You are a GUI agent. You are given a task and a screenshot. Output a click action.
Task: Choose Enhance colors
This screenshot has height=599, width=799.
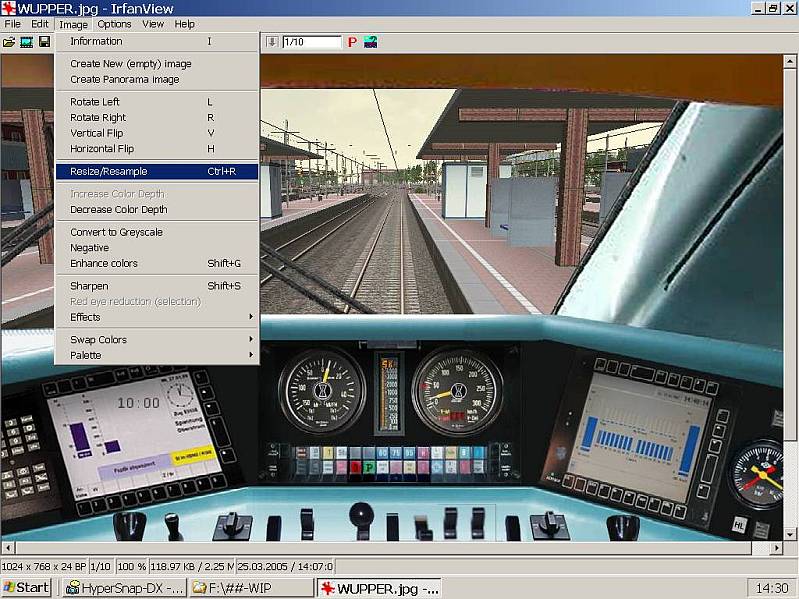[x=157, y=263]
